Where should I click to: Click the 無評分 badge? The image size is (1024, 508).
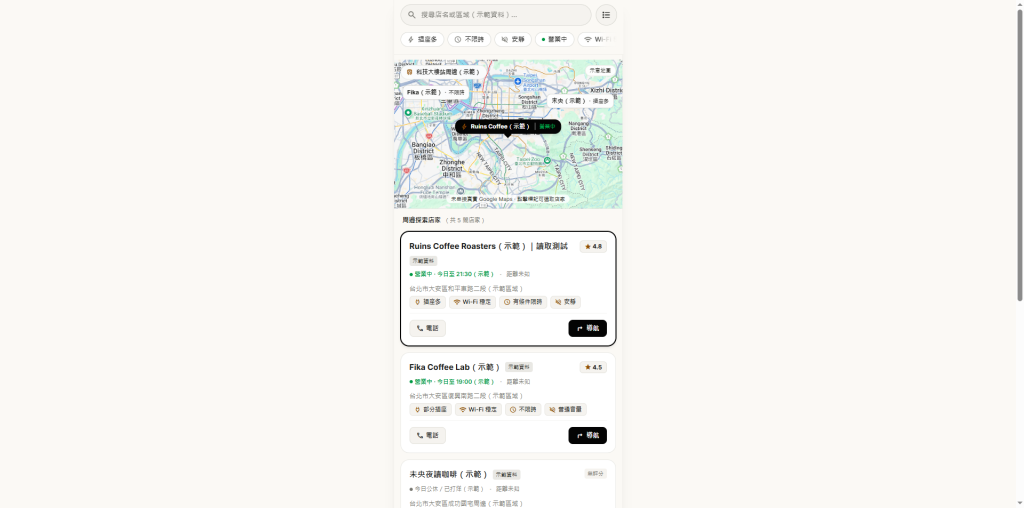[x=596, y=473]
